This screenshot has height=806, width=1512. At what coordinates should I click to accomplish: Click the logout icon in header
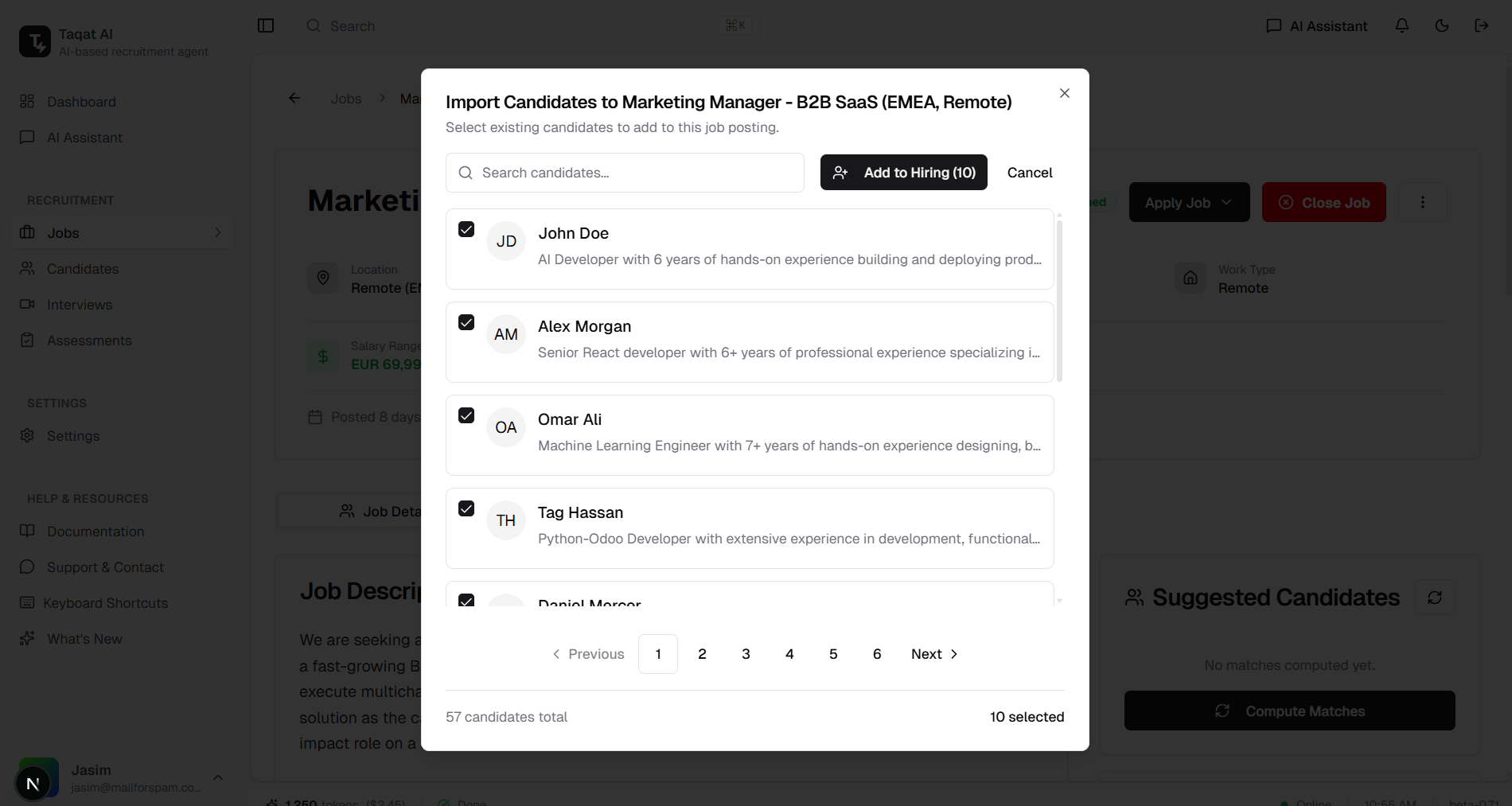(x=1482, y=25)
